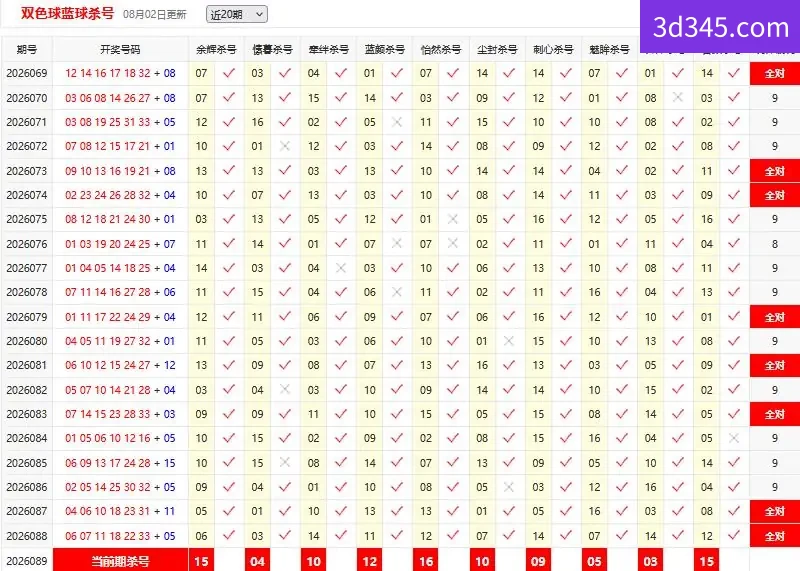Click the 当前期杀号 red button
This screenshot has width=800, height=571.
point(120,561)
